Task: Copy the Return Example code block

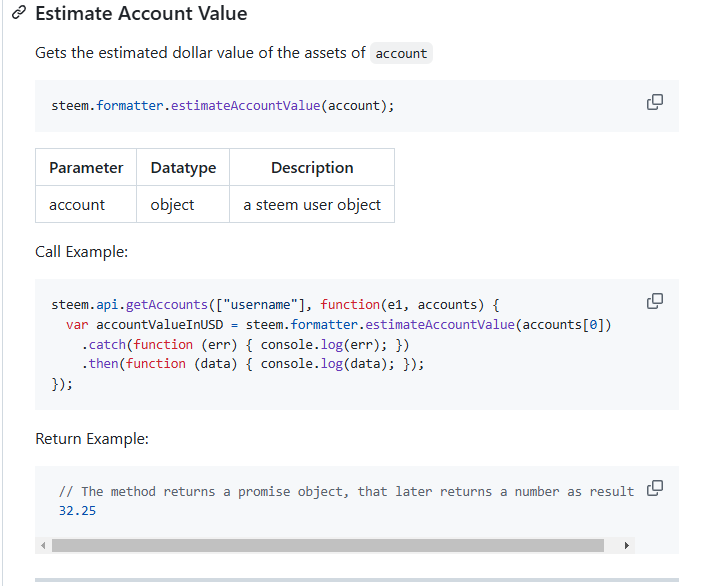Action: tap(654, 488)
